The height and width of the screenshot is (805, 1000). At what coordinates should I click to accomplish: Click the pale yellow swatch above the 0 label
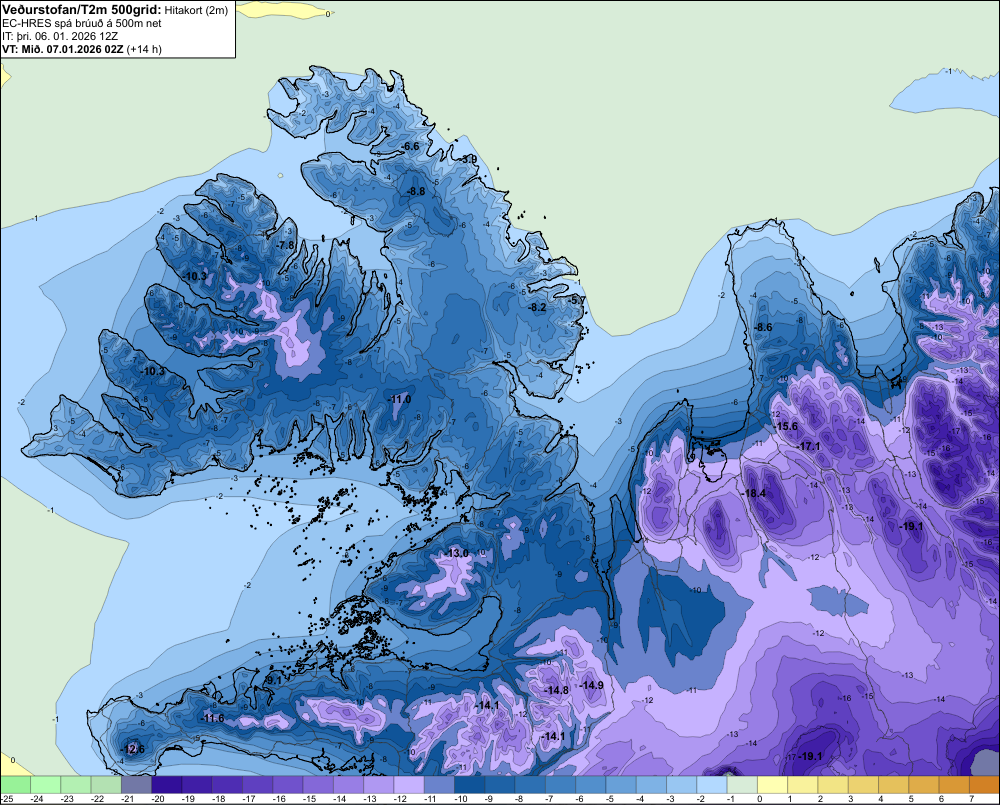coord(772,785)
